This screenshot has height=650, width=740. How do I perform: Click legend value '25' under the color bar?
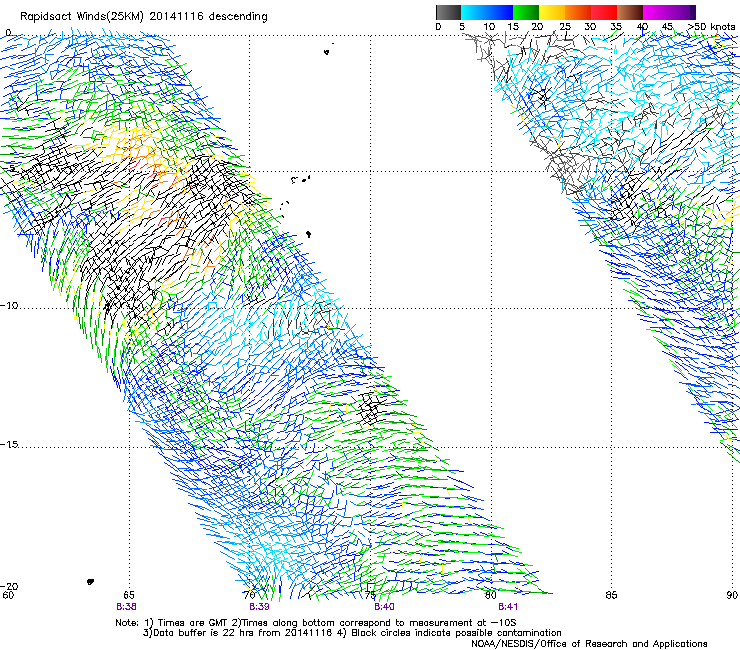point(565,27)
